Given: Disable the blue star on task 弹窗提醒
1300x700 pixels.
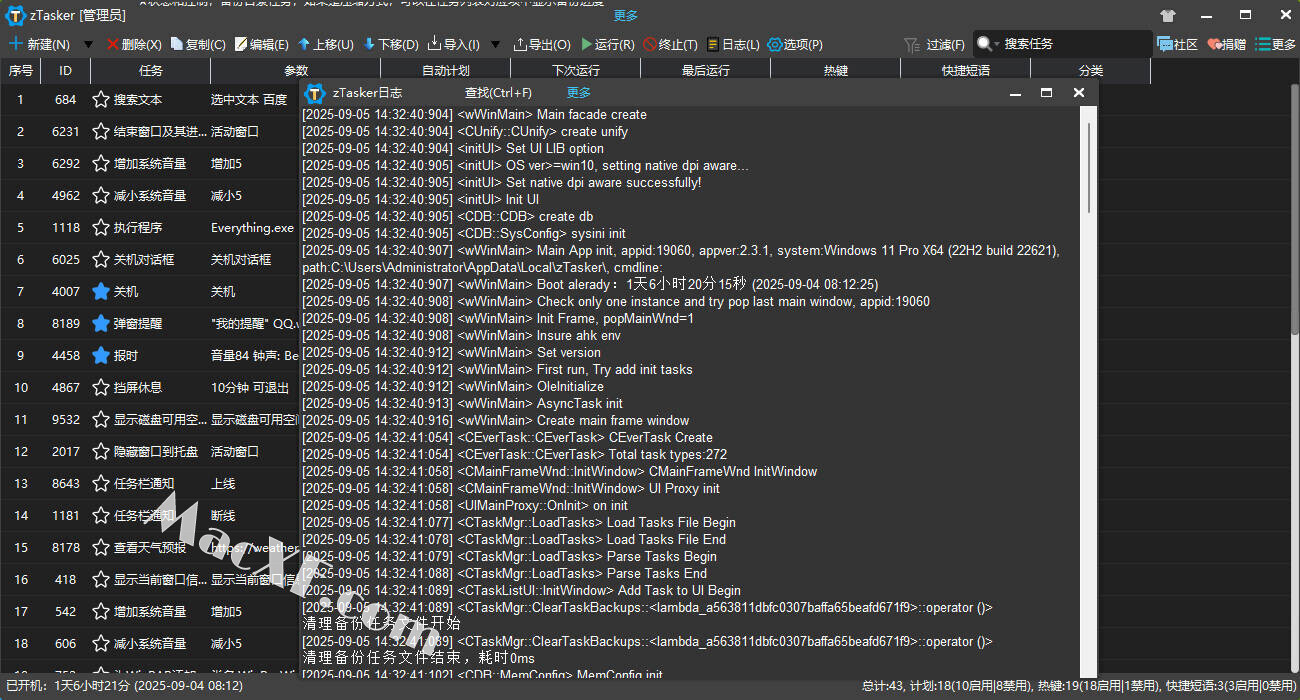Looking at the screenshot, I should pyautogui.click(x=100, y=324).
